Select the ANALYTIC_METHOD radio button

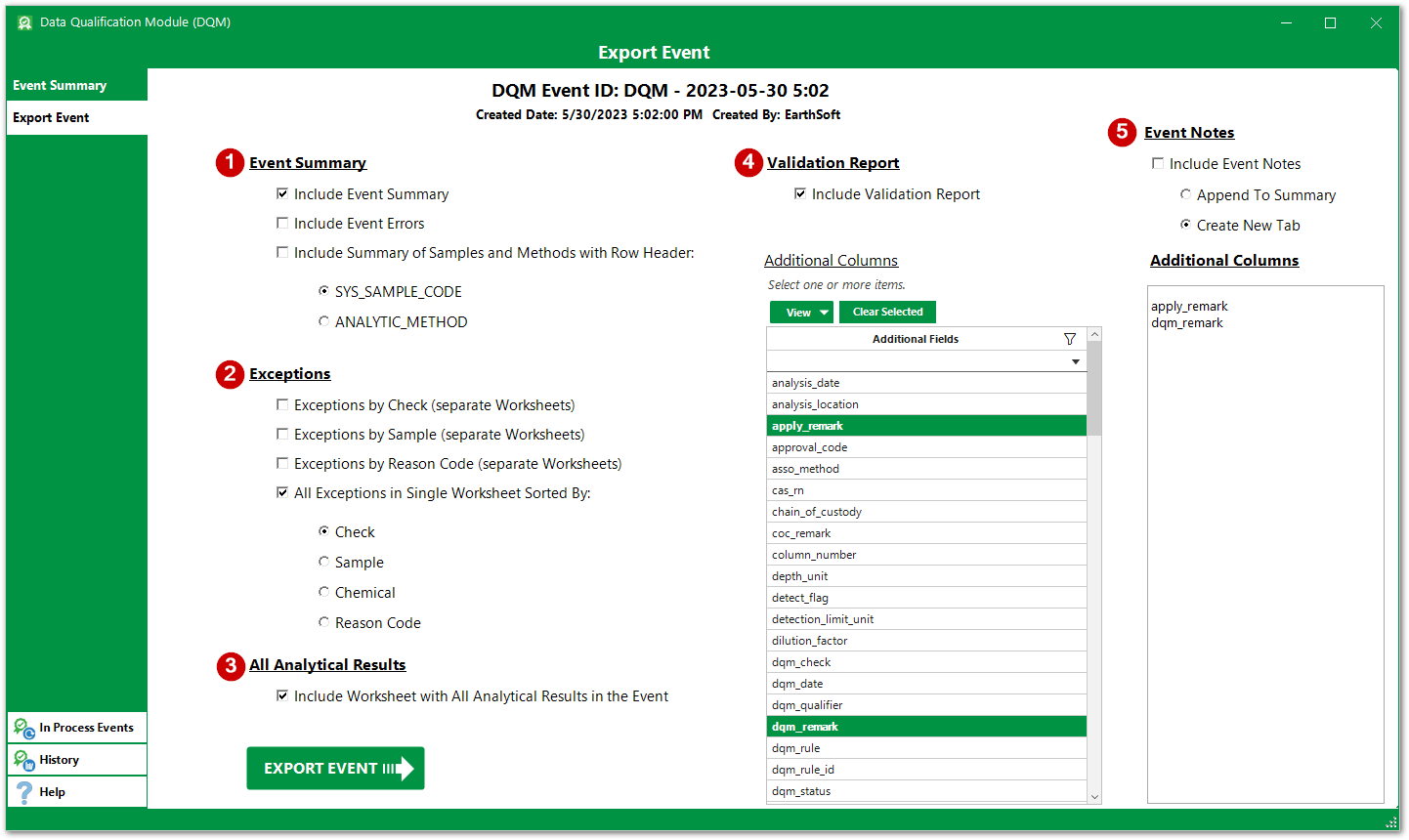coord(323,320)
